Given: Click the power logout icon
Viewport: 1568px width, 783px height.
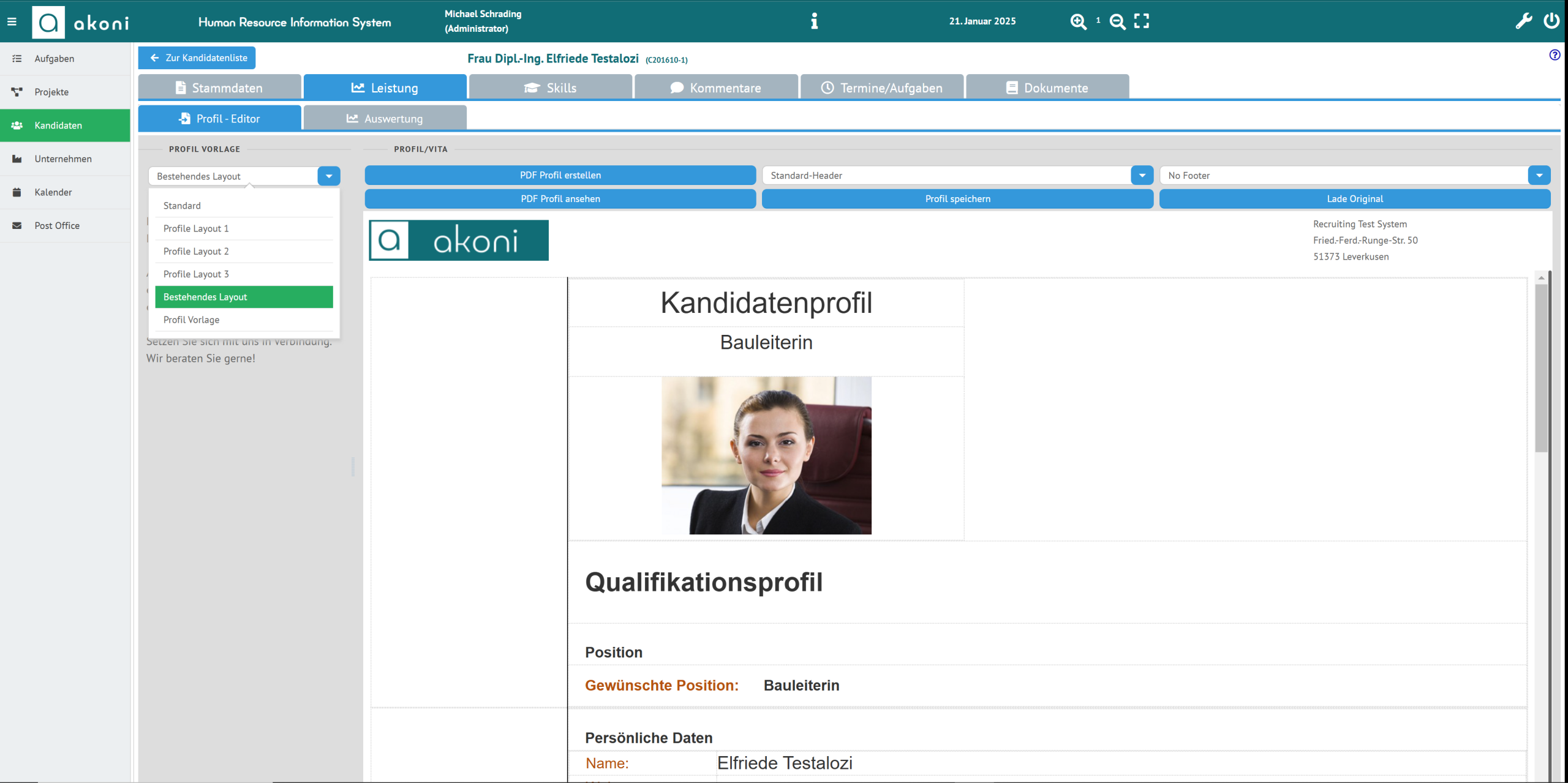Looking at the screenshot, I should click(x=1551, y=21).
